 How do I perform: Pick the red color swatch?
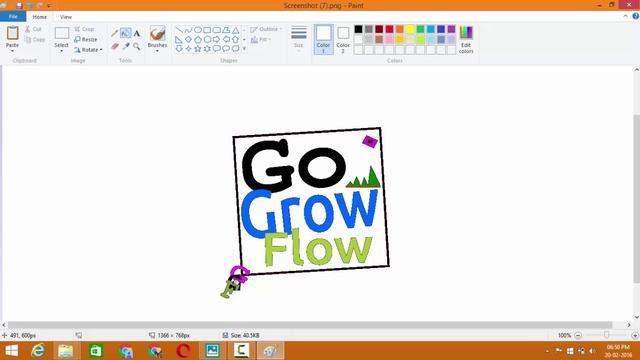click(389, 29)
